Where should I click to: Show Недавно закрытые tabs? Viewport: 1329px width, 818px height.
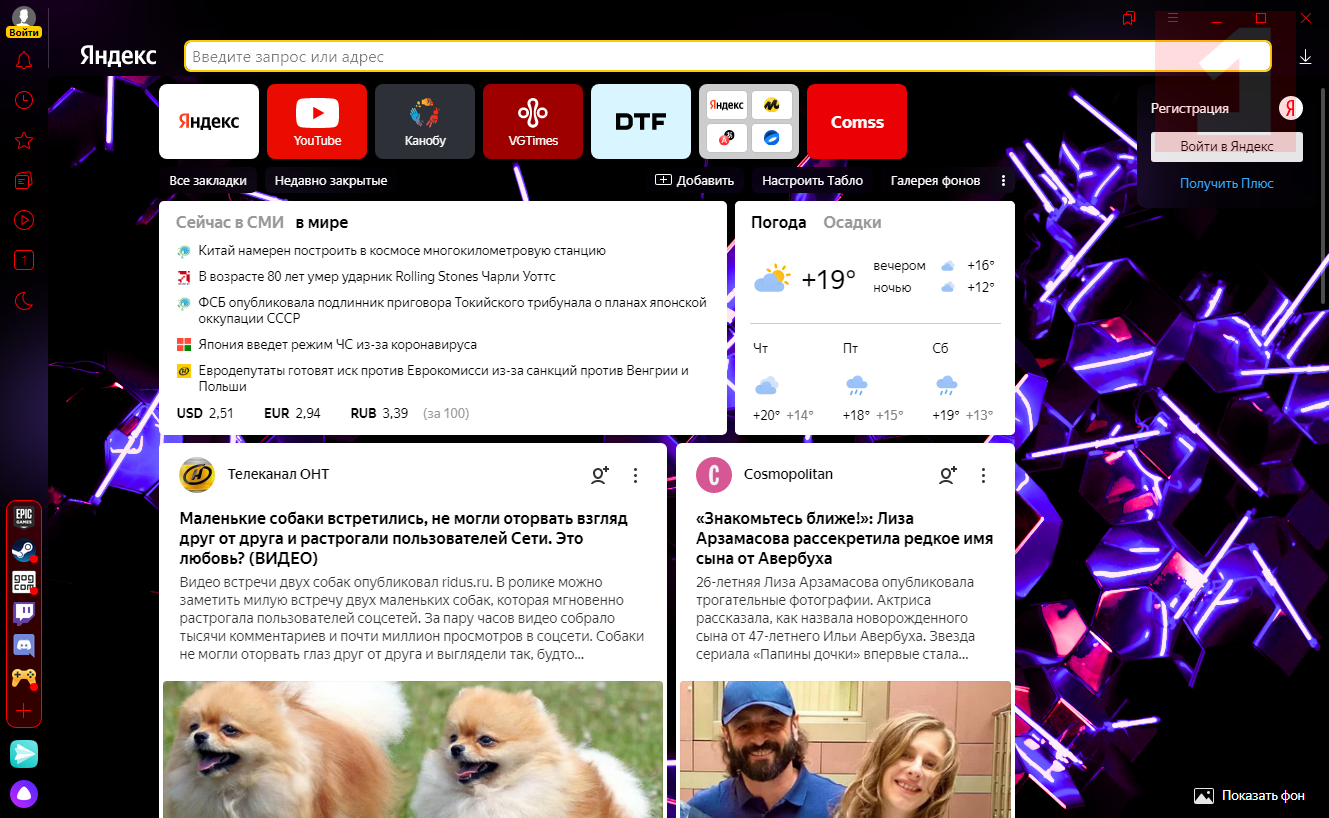click(x=331, y=181)
